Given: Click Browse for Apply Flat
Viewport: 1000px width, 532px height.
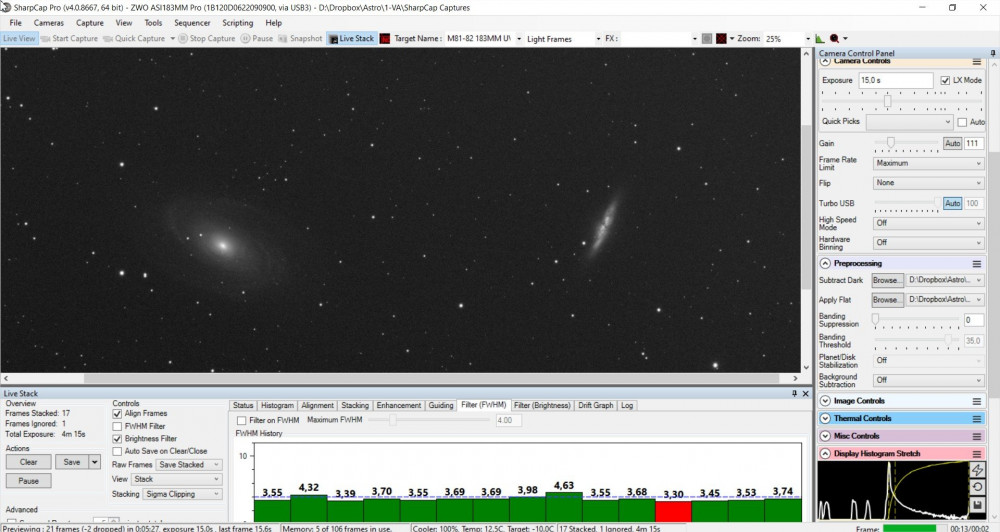Looking at the screenshot, I should (x=888, y=300).
